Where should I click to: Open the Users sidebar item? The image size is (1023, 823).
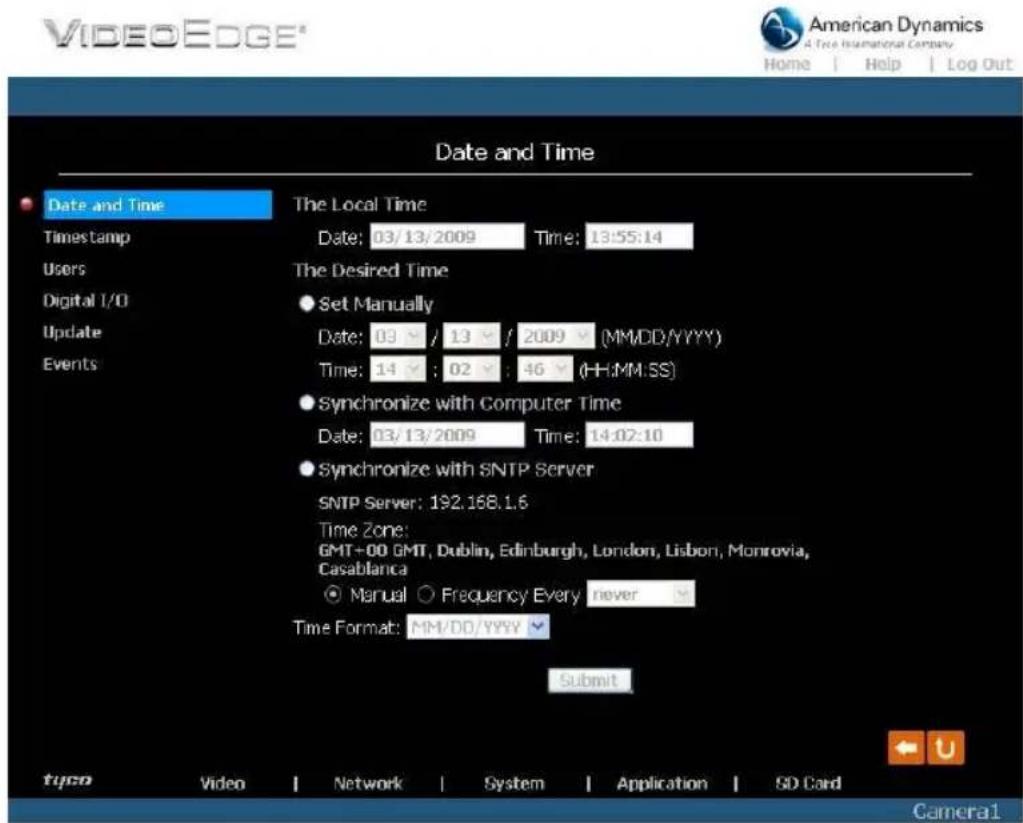click(64, 269)
